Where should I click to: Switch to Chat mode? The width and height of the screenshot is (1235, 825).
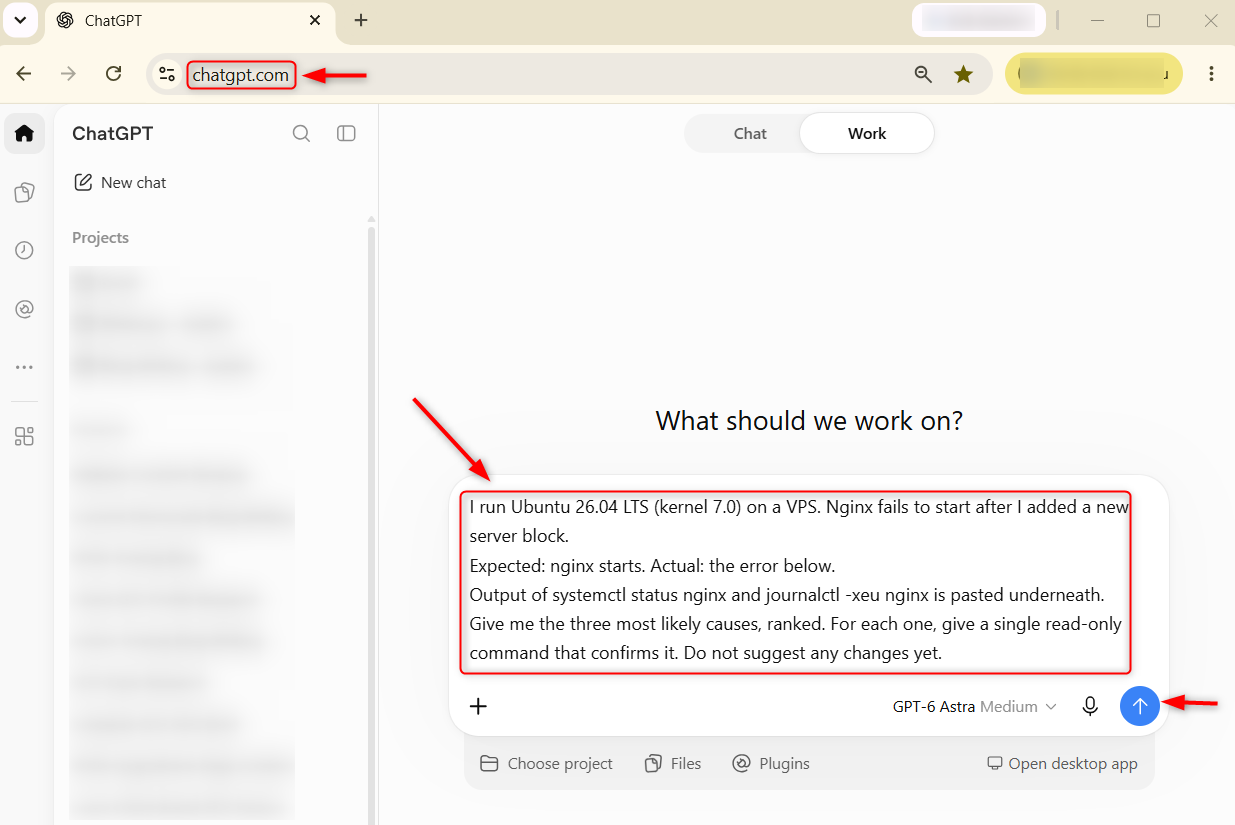click(750, 133)
